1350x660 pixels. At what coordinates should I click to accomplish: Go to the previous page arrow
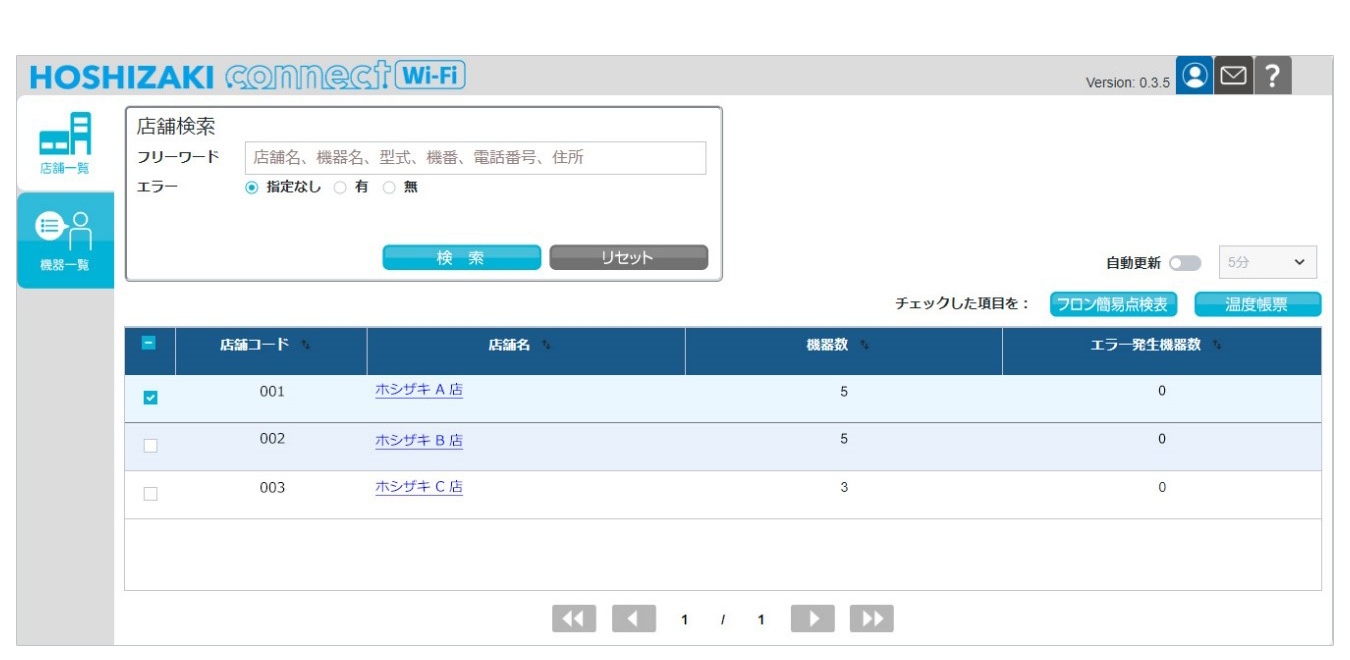pos(634,619)
